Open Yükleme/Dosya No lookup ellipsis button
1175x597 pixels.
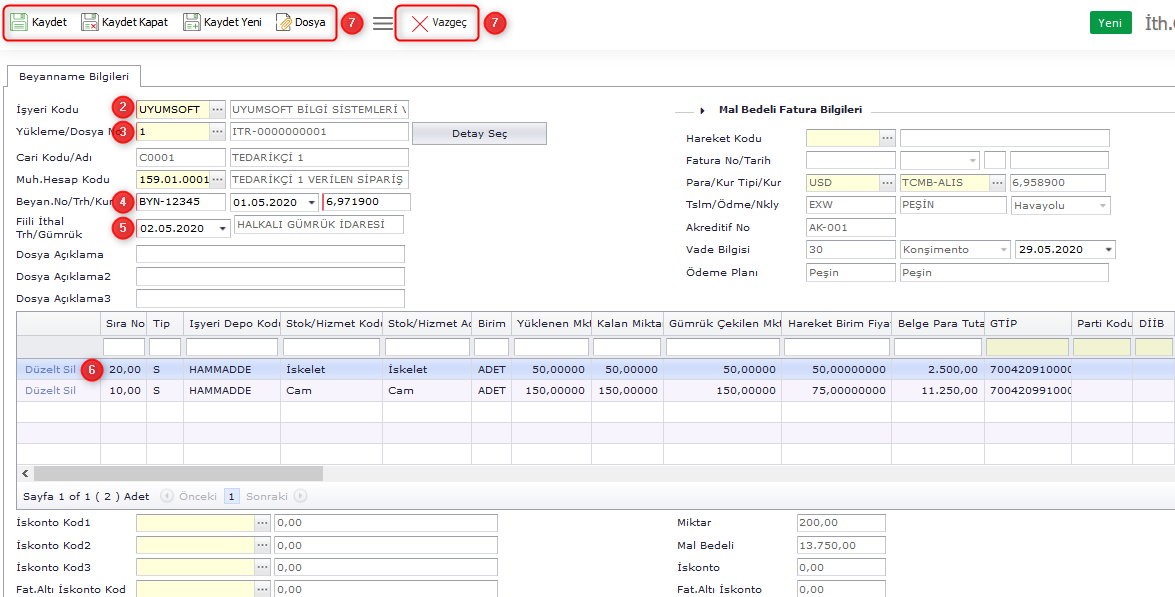pos(217,132)
